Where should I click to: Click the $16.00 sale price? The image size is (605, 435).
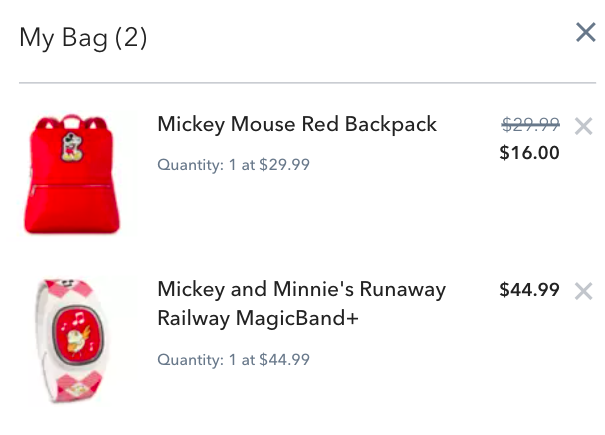(529, 153)
